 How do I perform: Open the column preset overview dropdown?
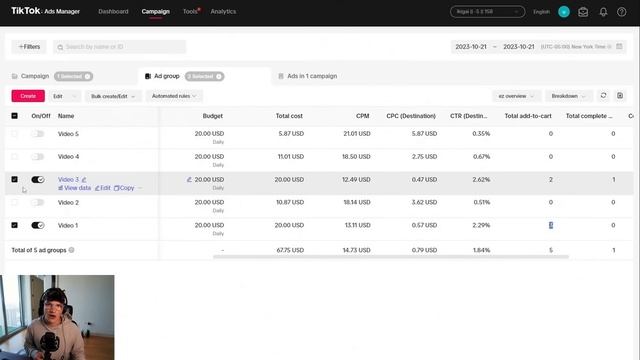coord(516,96)
